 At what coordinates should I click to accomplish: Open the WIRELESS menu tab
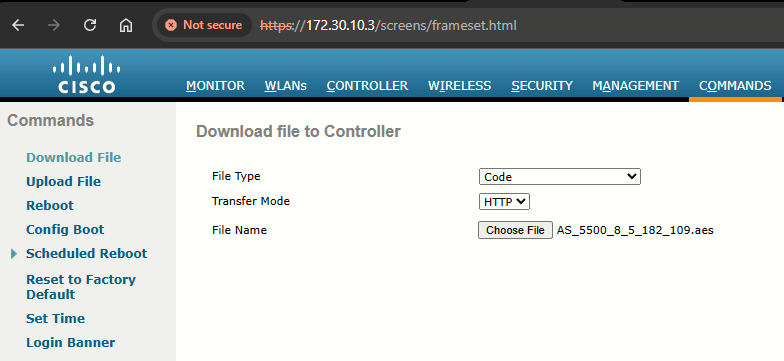460,86
